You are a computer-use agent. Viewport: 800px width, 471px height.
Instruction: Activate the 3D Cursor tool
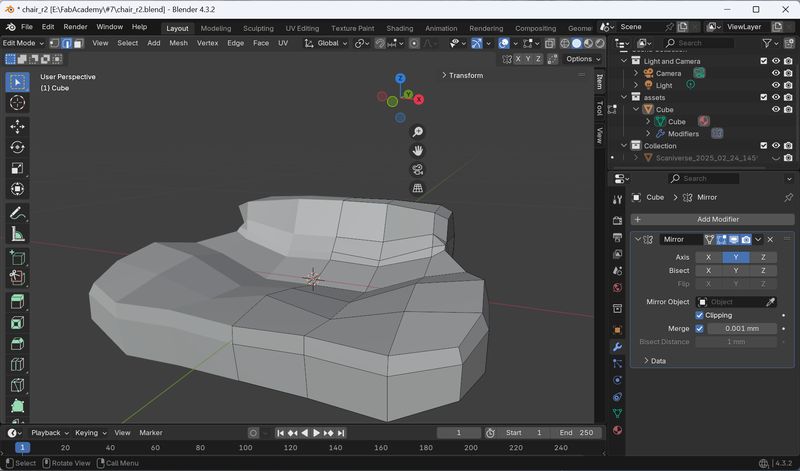tap(17, 103)
